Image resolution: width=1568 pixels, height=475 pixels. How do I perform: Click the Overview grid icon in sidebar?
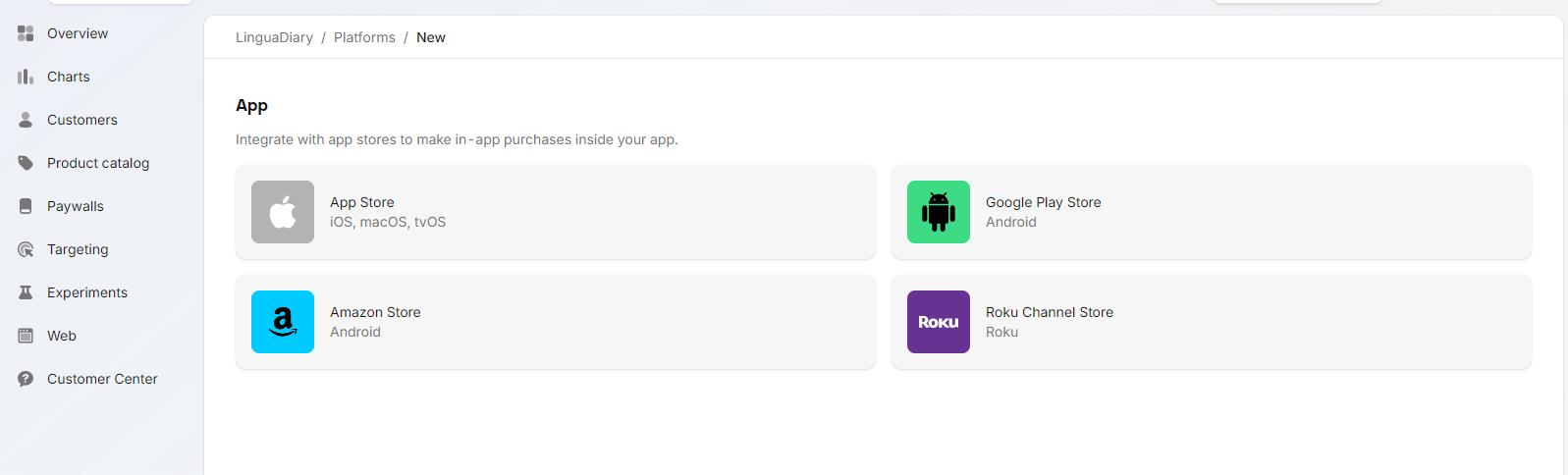click(26, 33)
